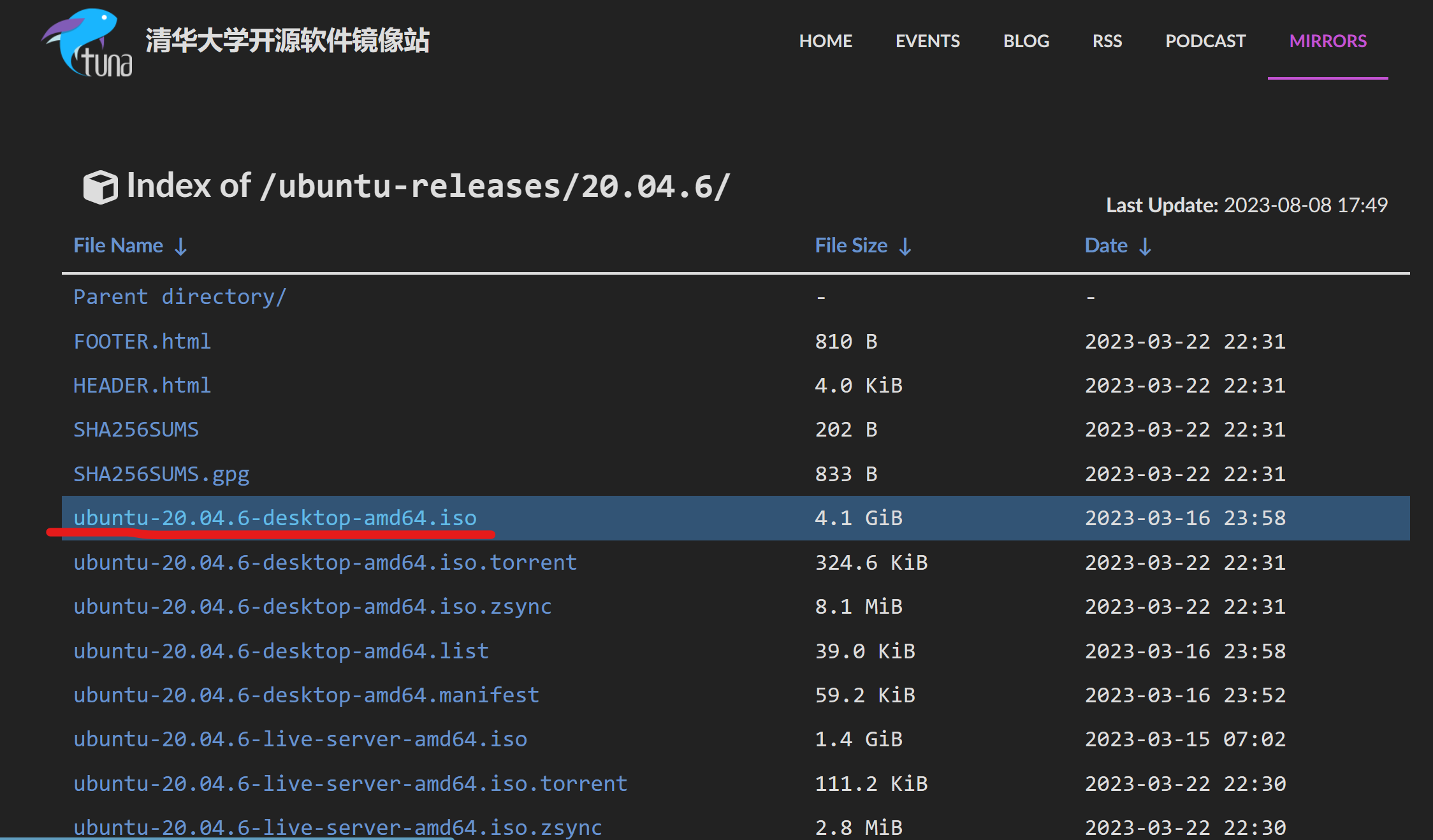
Task: Click the Date sort arrow
Action: click(1146, 247)
